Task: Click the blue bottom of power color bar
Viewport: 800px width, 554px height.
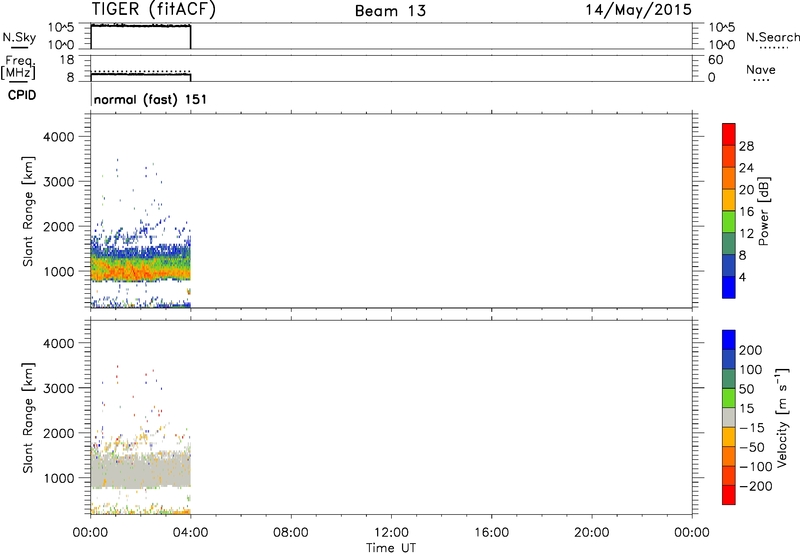Action: [x=729, y=287]
